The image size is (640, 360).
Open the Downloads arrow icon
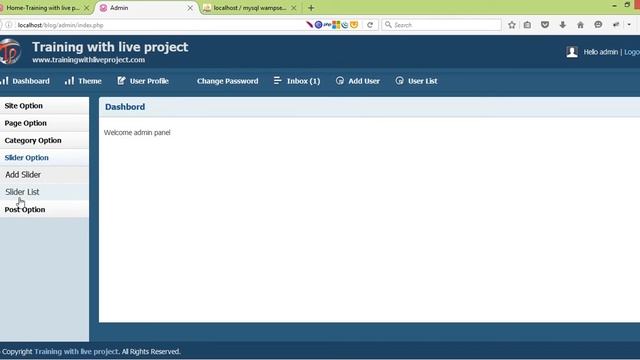[562, 25]
